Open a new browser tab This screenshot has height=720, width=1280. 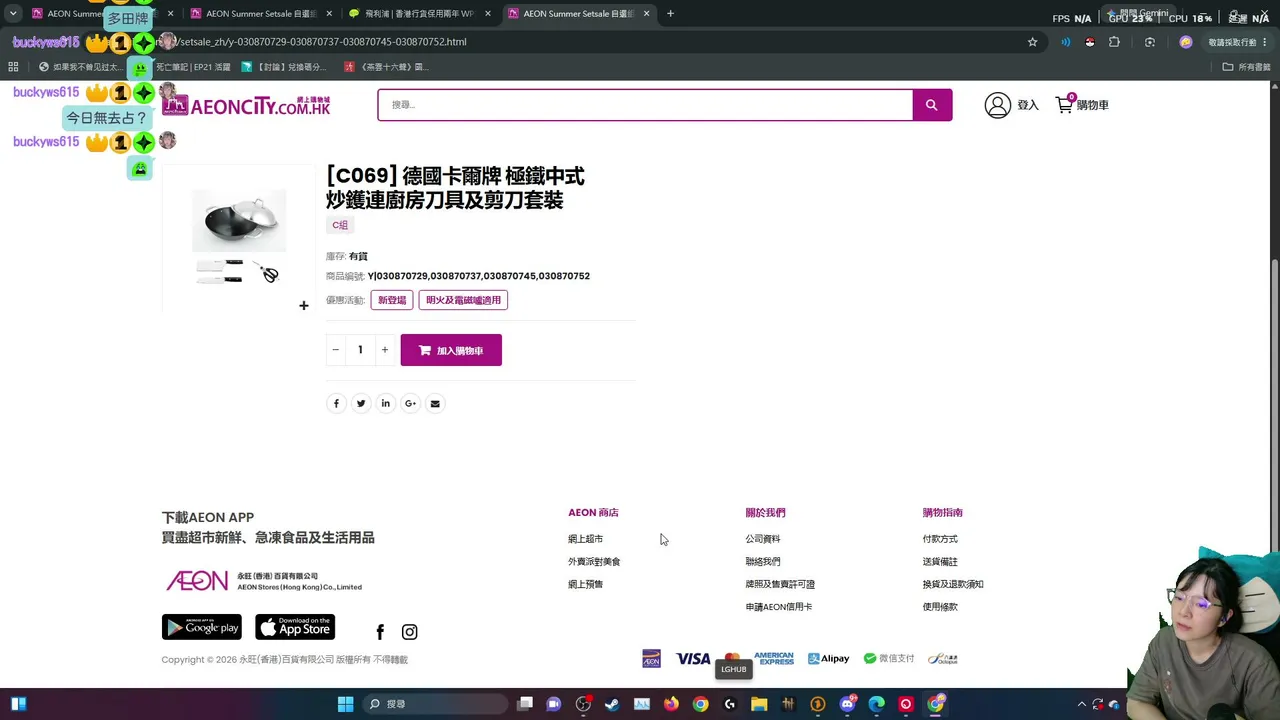point(670,14)
